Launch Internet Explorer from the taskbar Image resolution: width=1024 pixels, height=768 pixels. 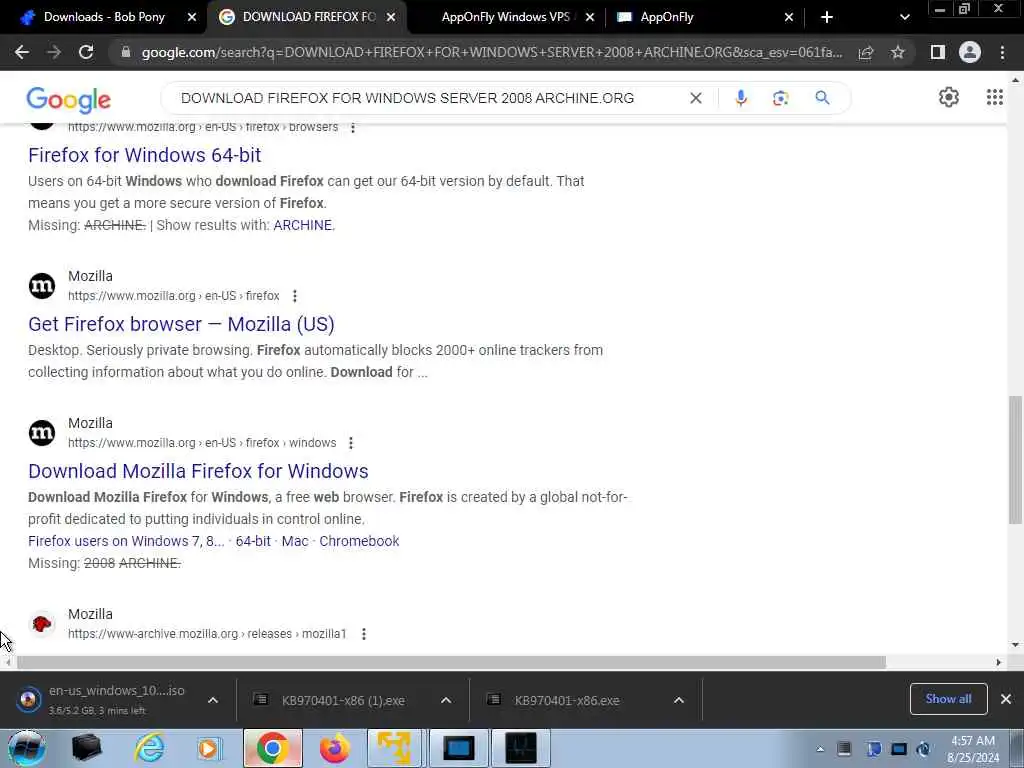[x=149, y=748]
